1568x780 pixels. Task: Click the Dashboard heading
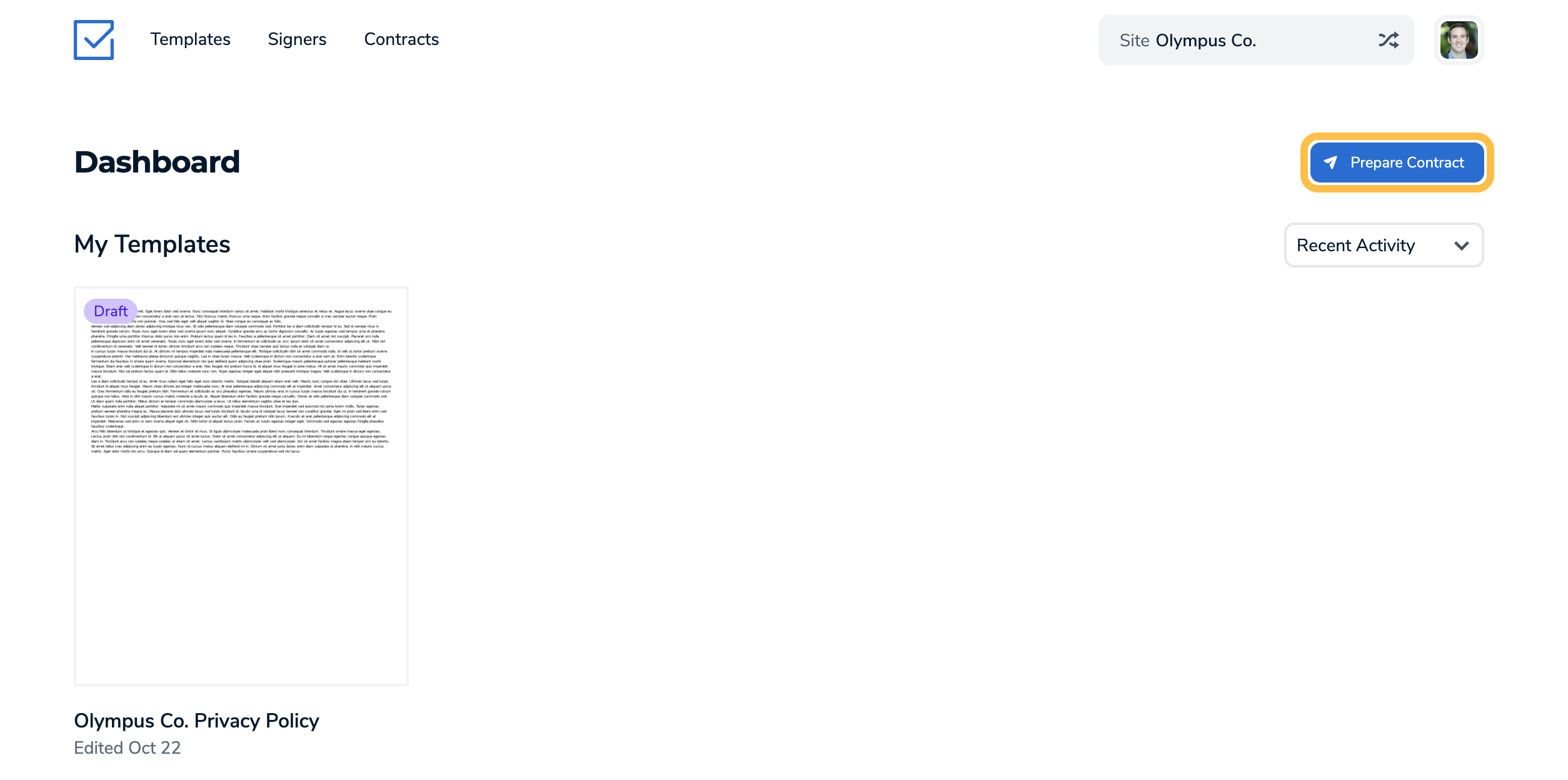157,162
